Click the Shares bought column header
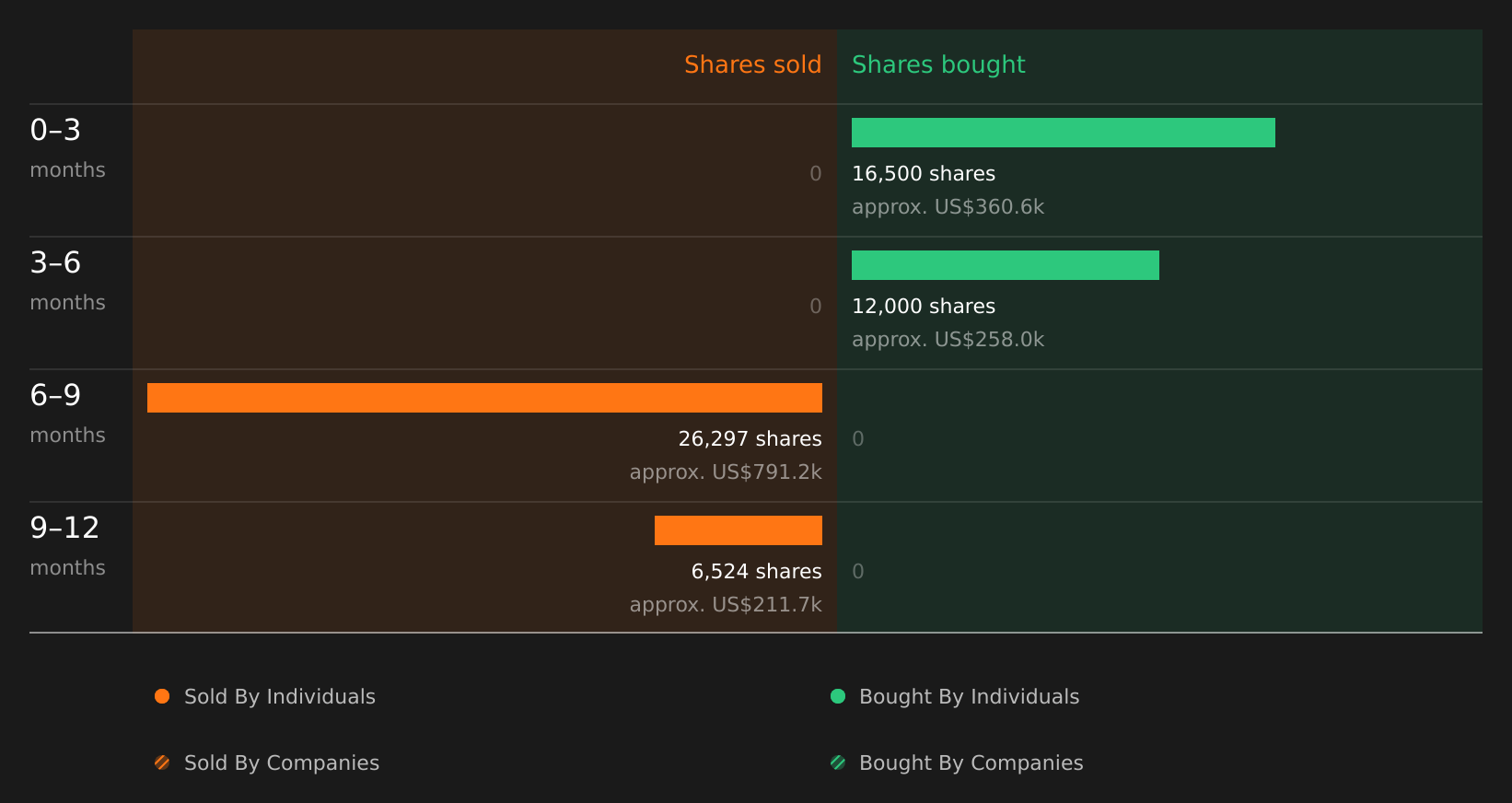The image size is (1512, 803). click(x=938, y=64)
